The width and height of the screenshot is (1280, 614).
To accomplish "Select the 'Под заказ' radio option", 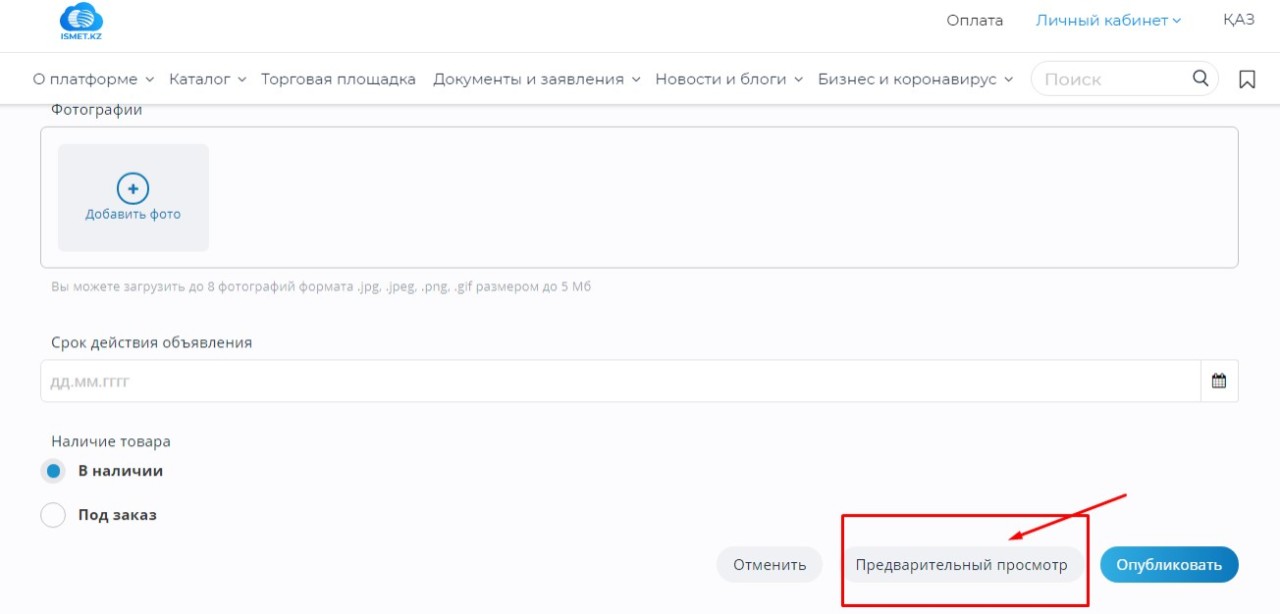I will point(54,516).
